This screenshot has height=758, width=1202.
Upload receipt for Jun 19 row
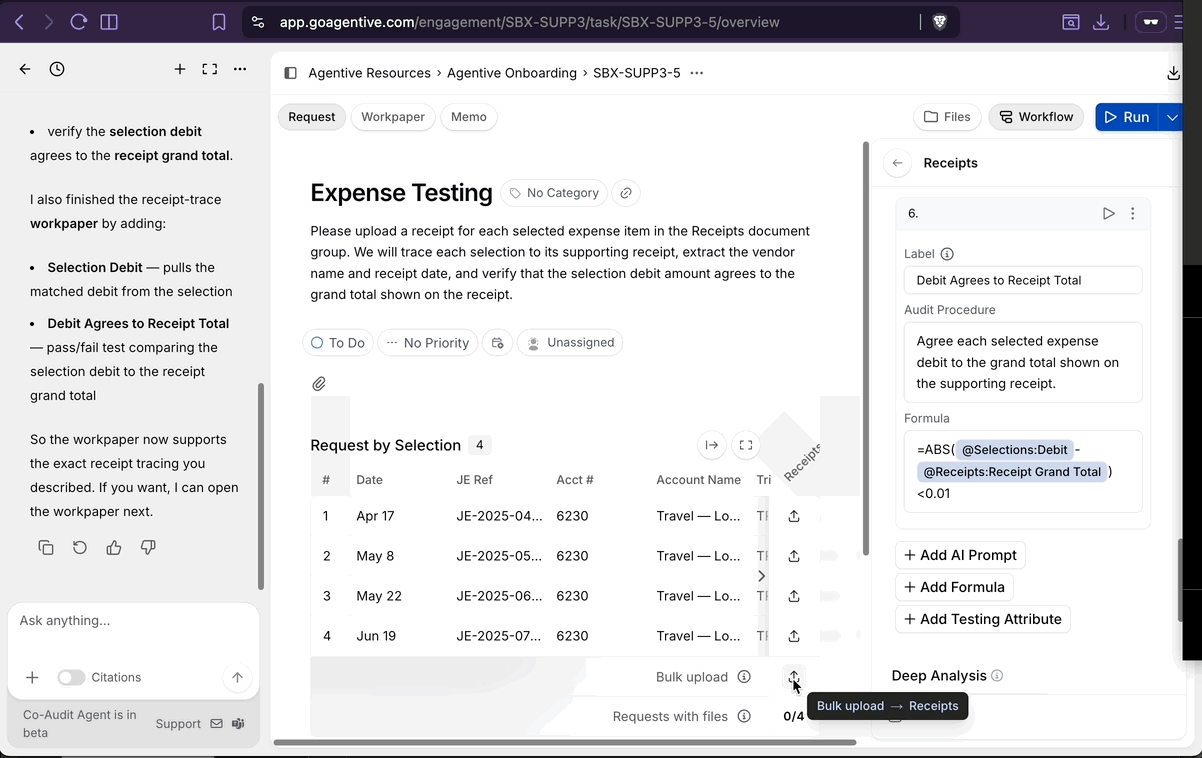pos(794,636)
